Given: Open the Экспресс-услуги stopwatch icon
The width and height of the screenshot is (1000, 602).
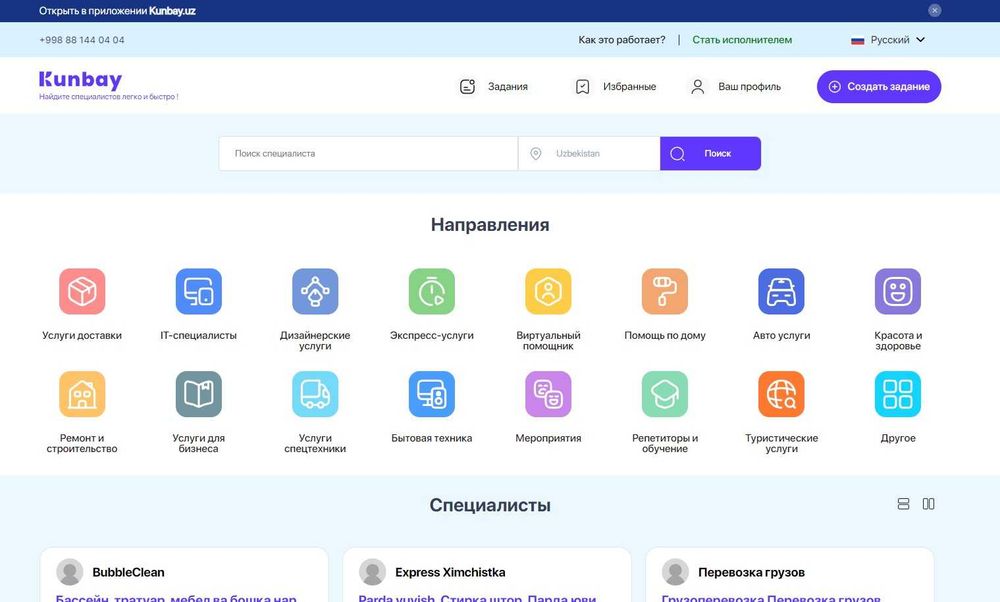Looking at the screenshot, I should [x=432, y=291].
